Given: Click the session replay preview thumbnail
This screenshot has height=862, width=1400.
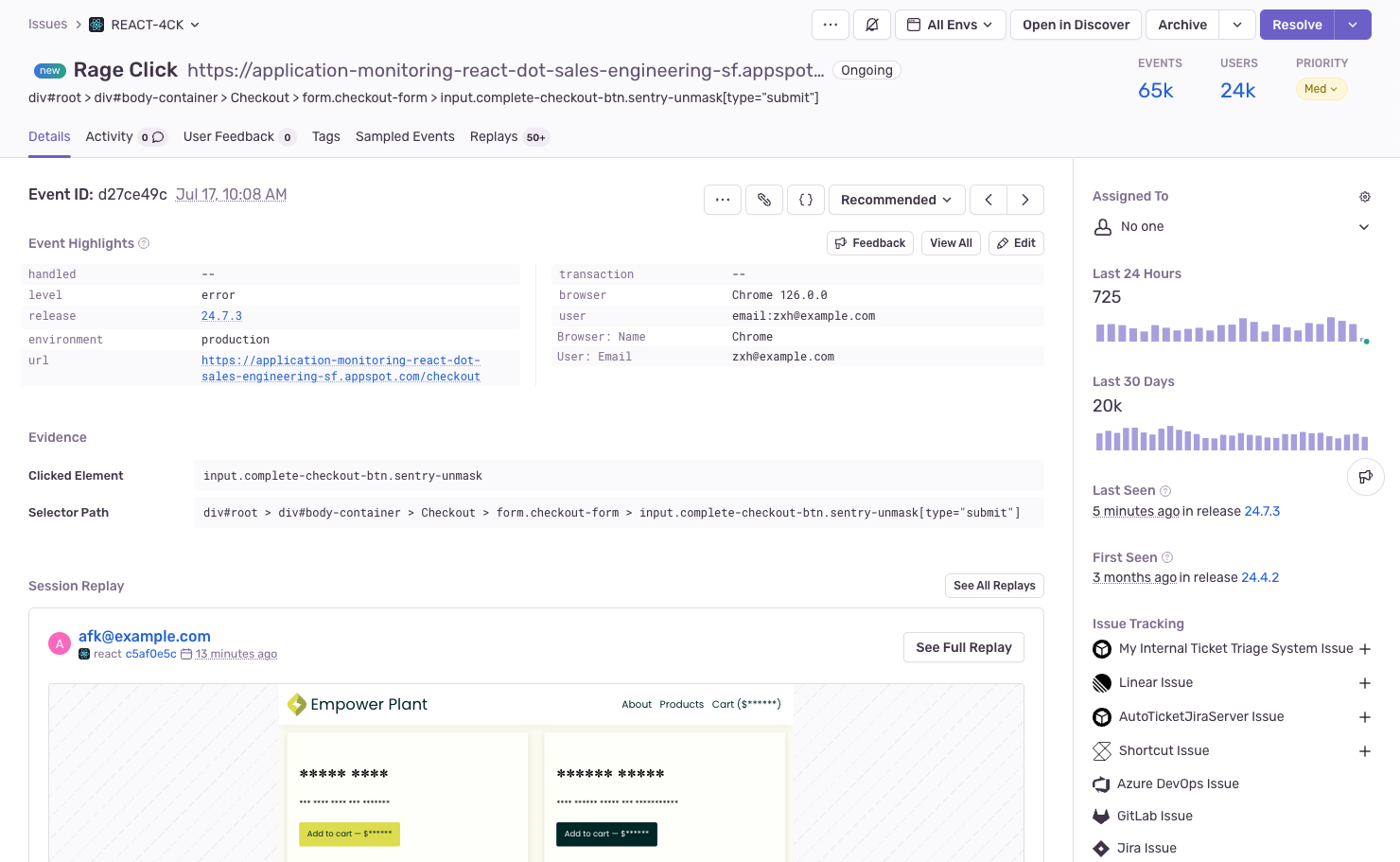Looking at the screenshot, I should [535, 771].
